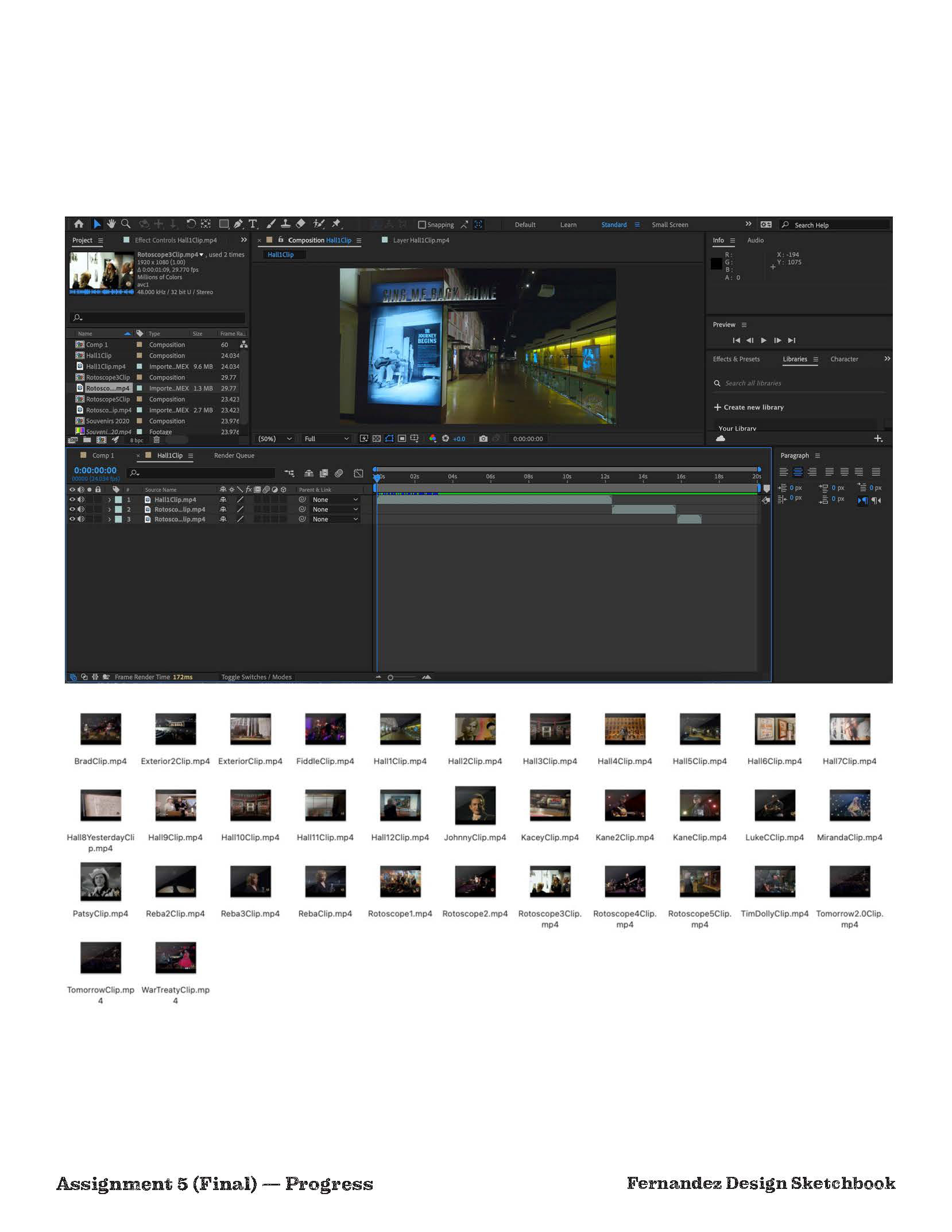
Task: Toggle the mask and shape path visibility icon
Action: pos(389,439)
